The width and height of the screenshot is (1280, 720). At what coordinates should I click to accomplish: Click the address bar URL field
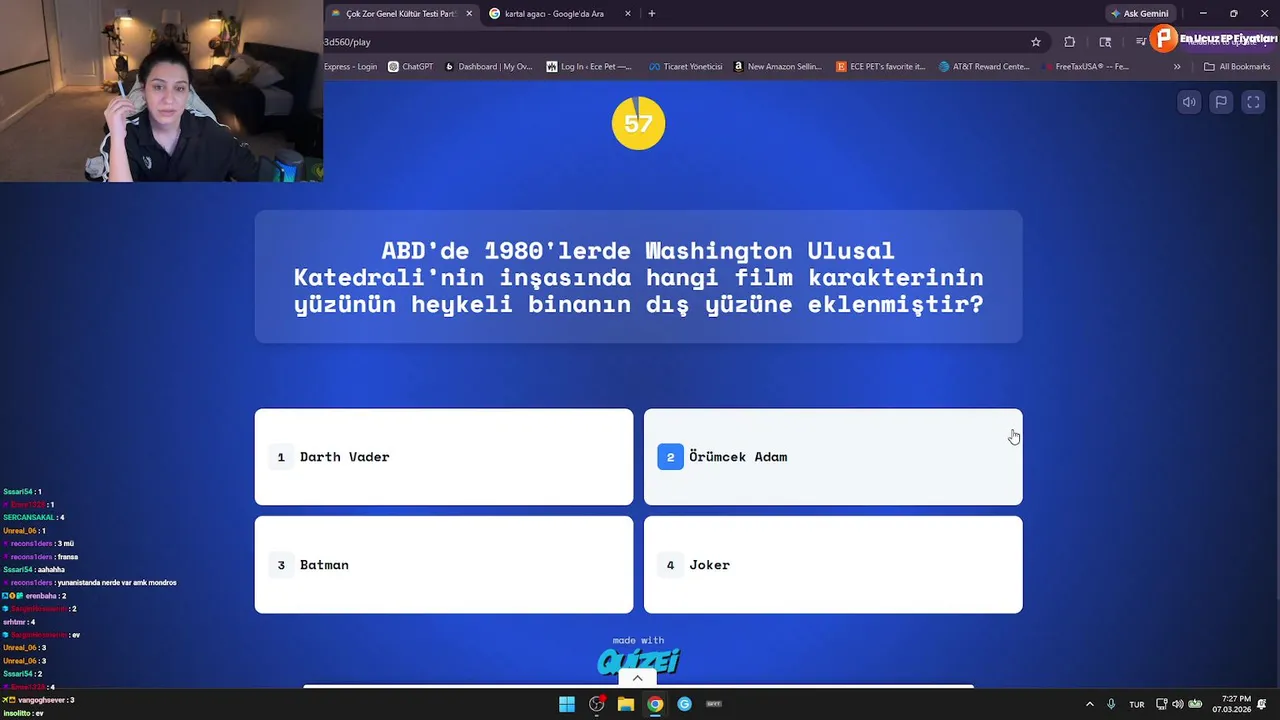point(670,42)
